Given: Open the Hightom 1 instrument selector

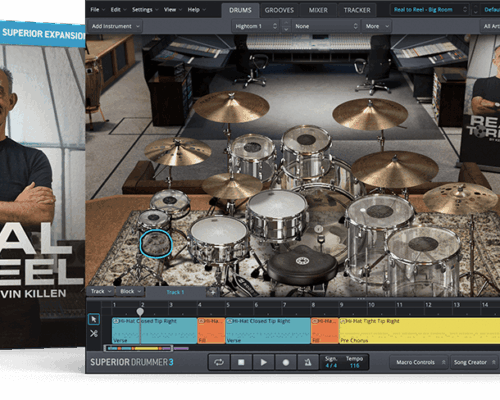Looking at the screenshot, I should 255,26.
